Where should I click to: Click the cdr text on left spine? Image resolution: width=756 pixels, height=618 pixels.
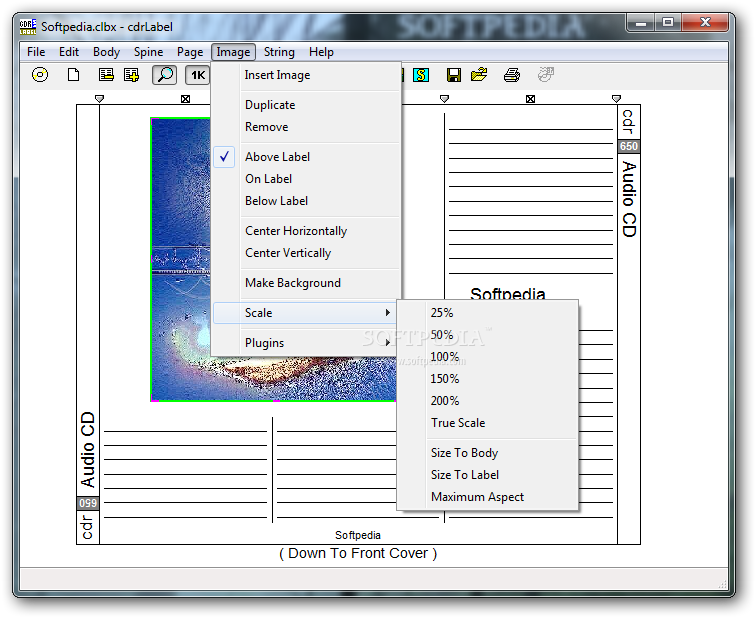tap(87, 527)
